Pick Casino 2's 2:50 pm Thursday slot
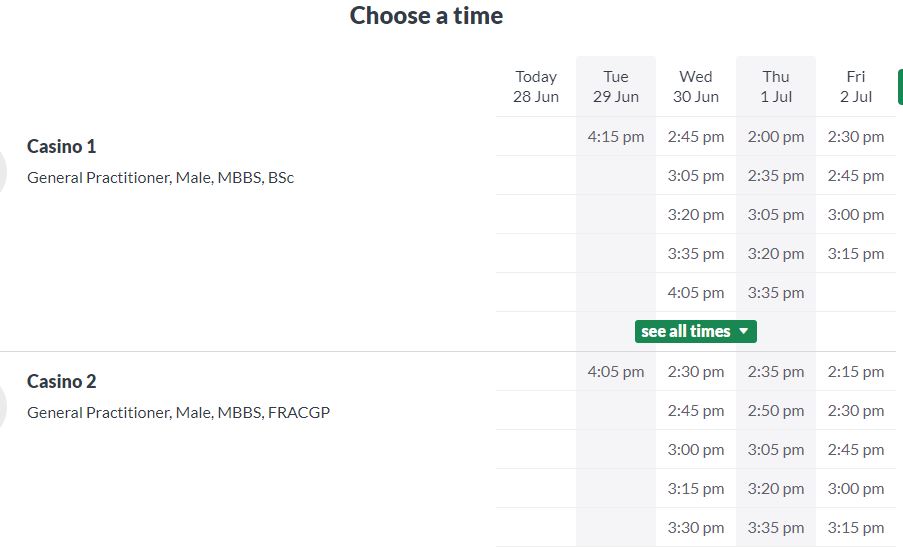Image resolution: width=903 pixels, height=547 pixels. pyautogui.click(x=776, y=411)
